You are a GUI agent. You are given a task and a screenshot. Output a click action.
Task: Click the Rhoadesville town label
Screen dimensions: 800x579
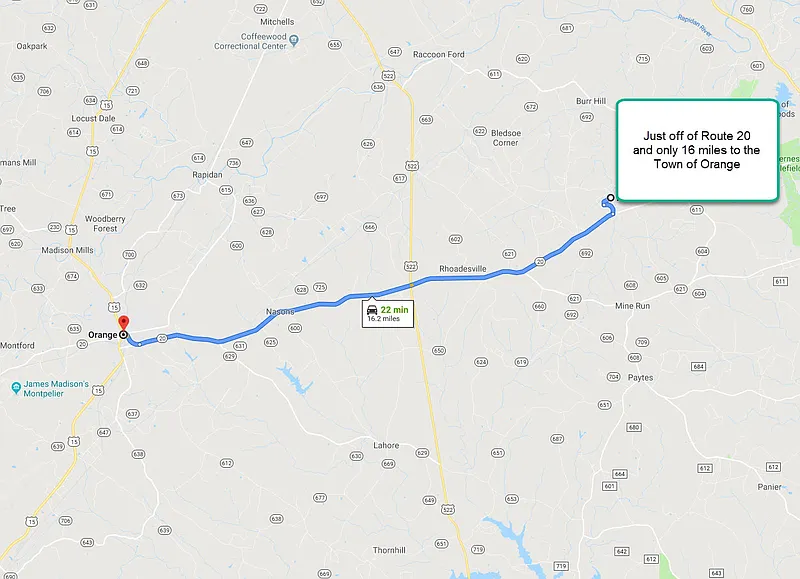coord(463,269)
